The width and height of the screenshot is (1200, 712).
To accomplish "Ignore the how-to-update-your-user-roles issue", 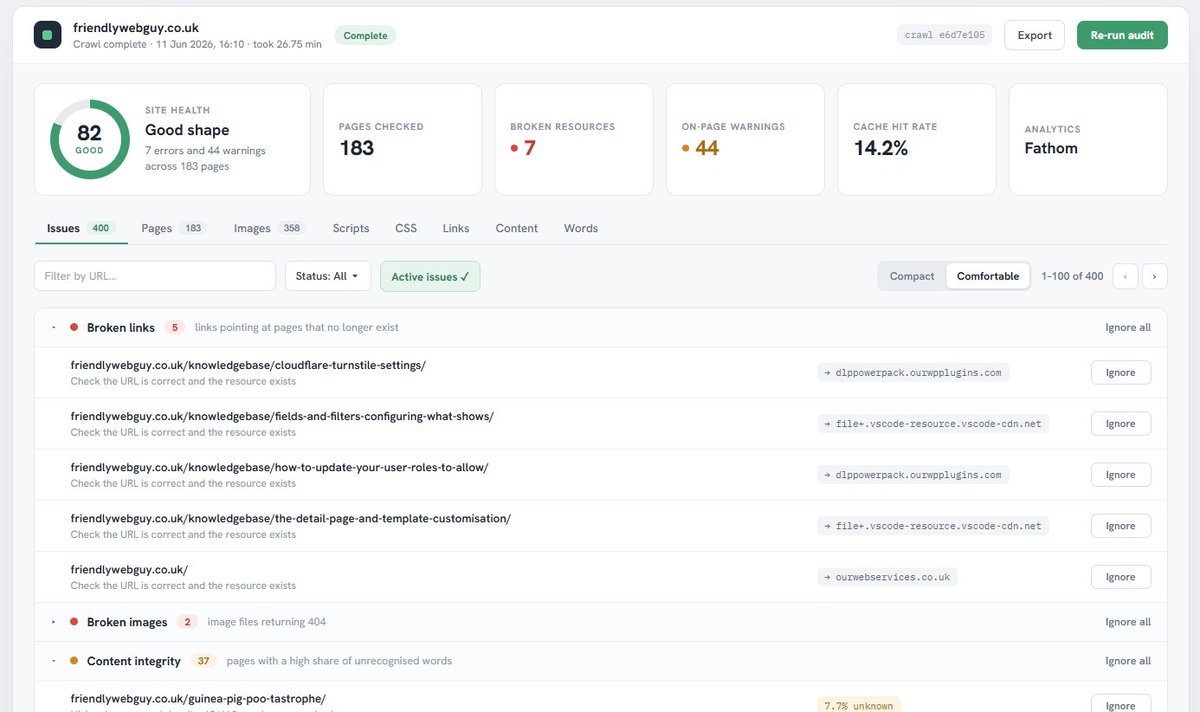I will coord(1121,474).
